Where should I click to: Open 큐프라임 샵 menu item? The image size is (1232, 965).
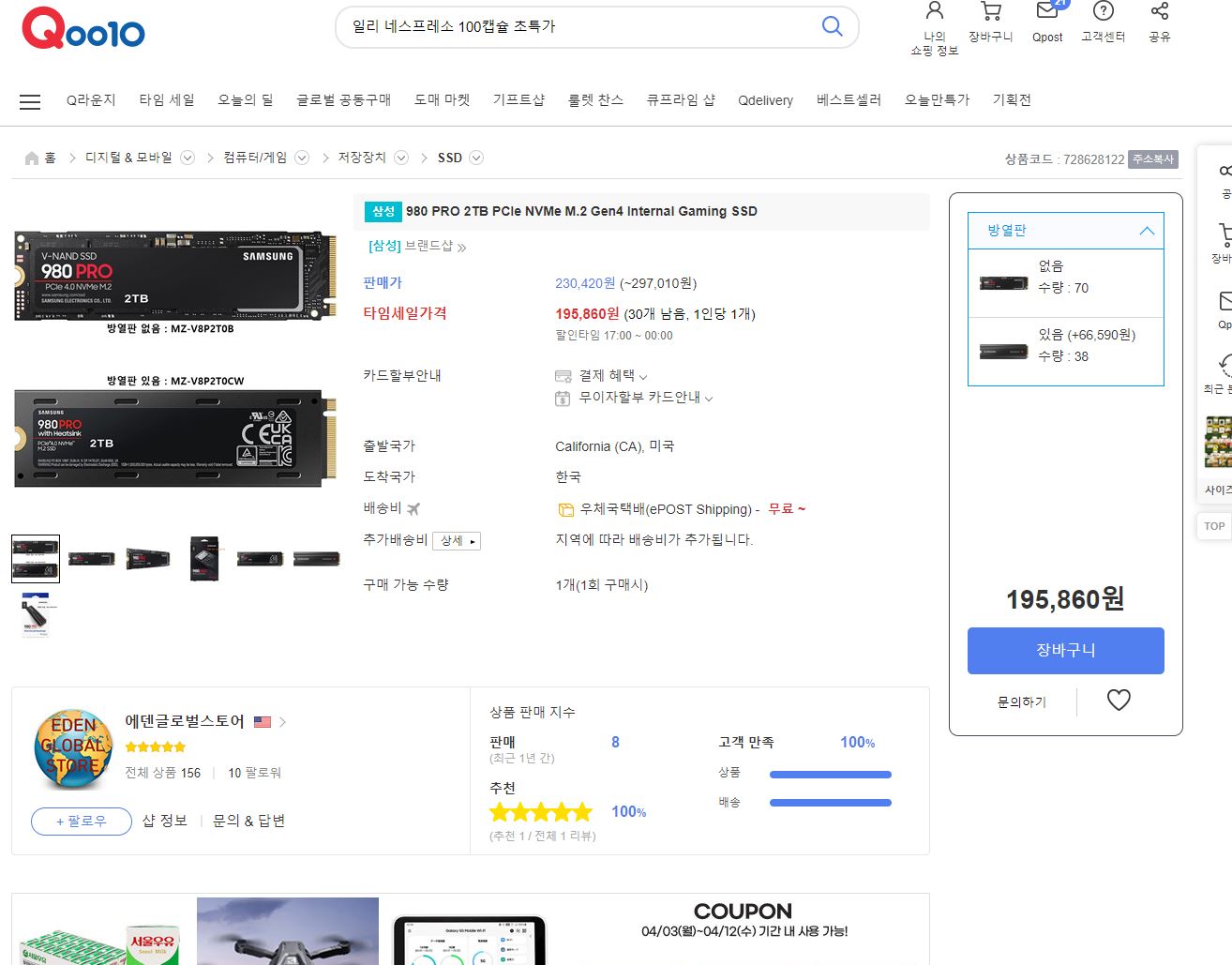click(x=681, y=100)
